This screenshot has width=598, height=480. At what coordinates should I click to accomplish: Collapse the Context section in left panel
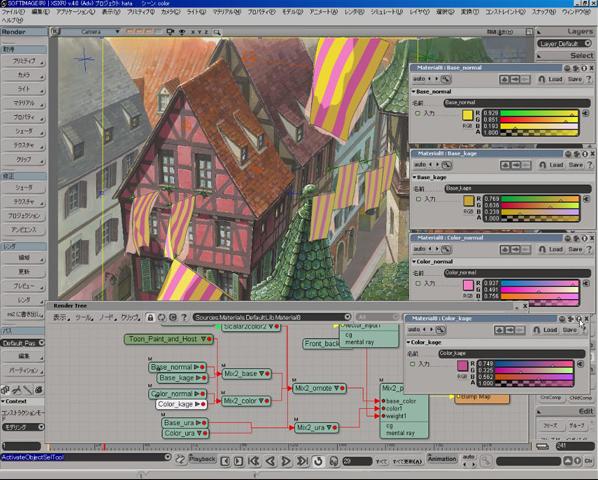click(x=3, y=401)
